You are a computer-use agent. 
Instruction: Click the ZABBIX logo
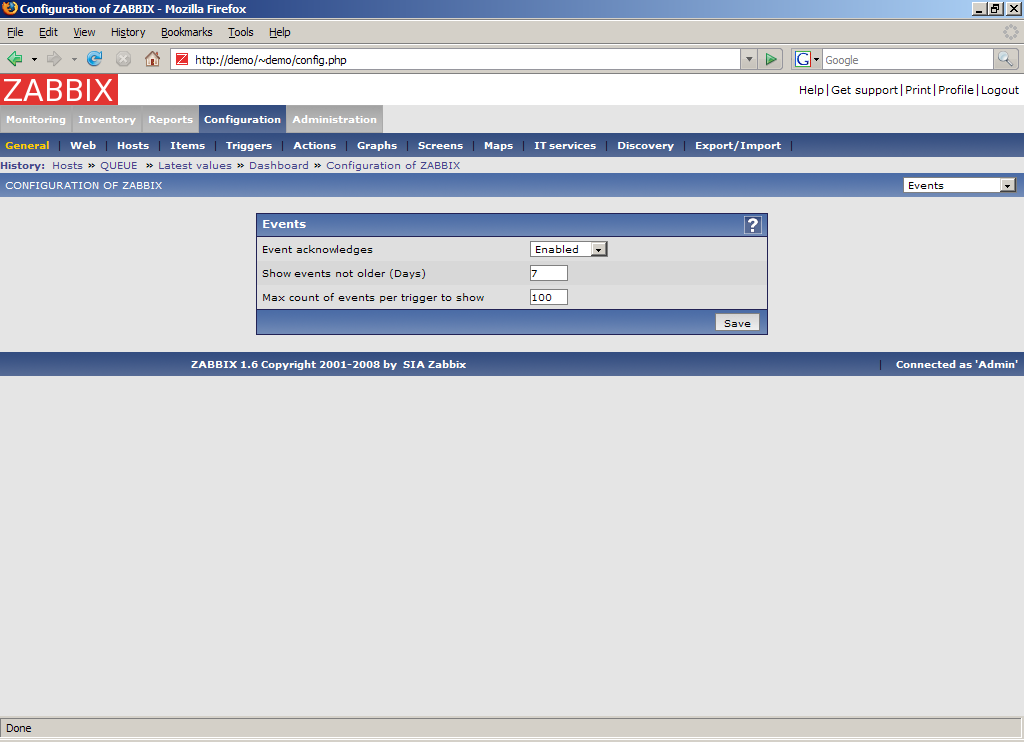pyautogui.click(x=59, y=89)
